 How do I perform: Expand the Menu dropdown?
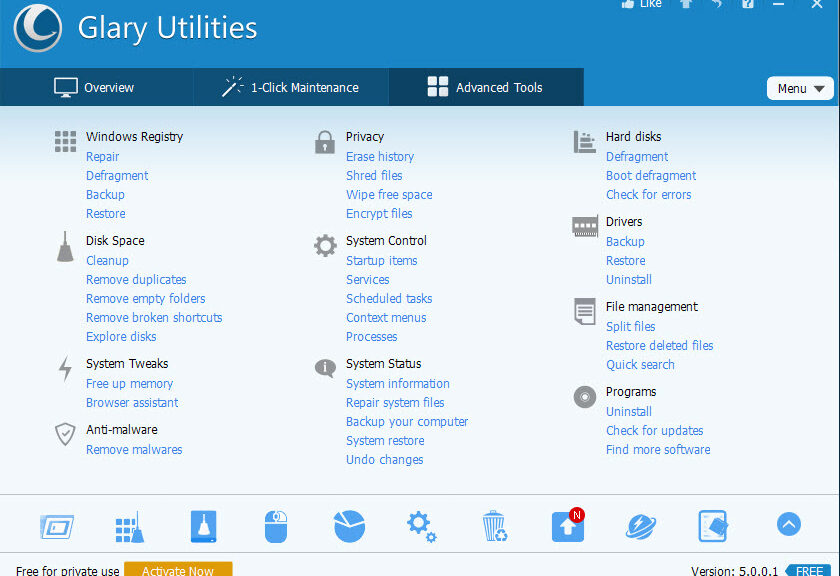(800, 88)
